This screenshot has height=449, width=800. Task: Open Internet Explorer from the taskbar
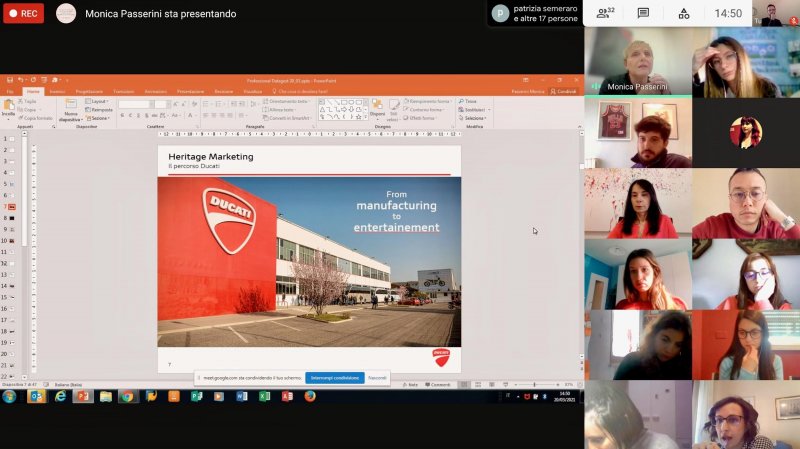(60, 396)
